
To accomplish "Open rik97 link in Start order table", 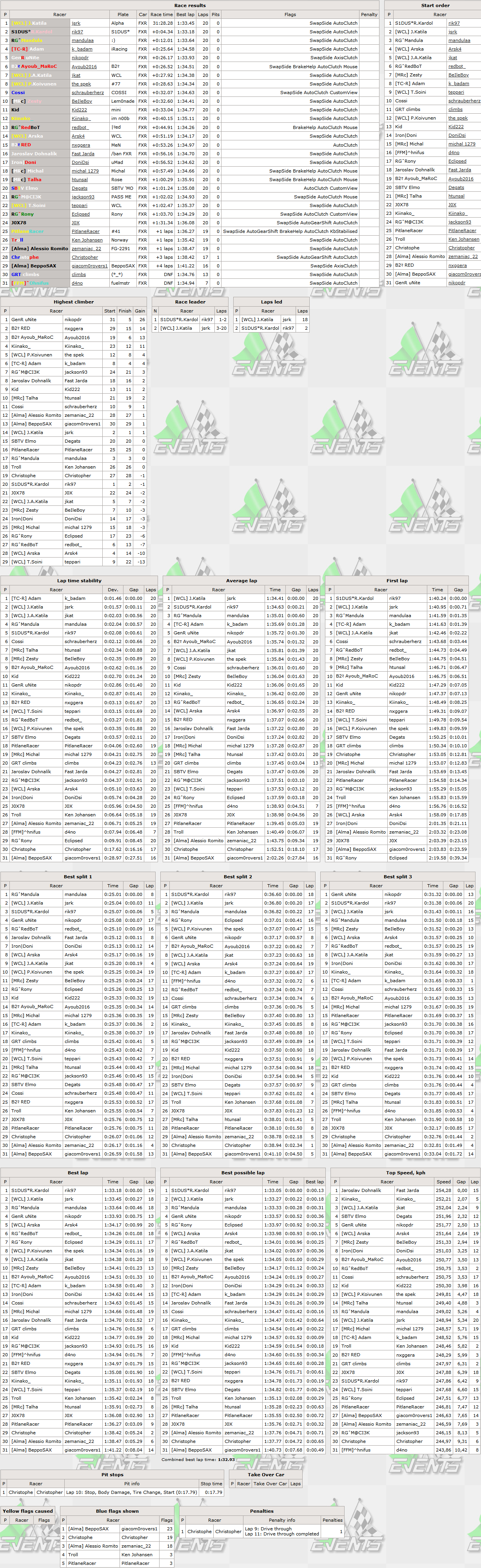I will tap(454, 23).
